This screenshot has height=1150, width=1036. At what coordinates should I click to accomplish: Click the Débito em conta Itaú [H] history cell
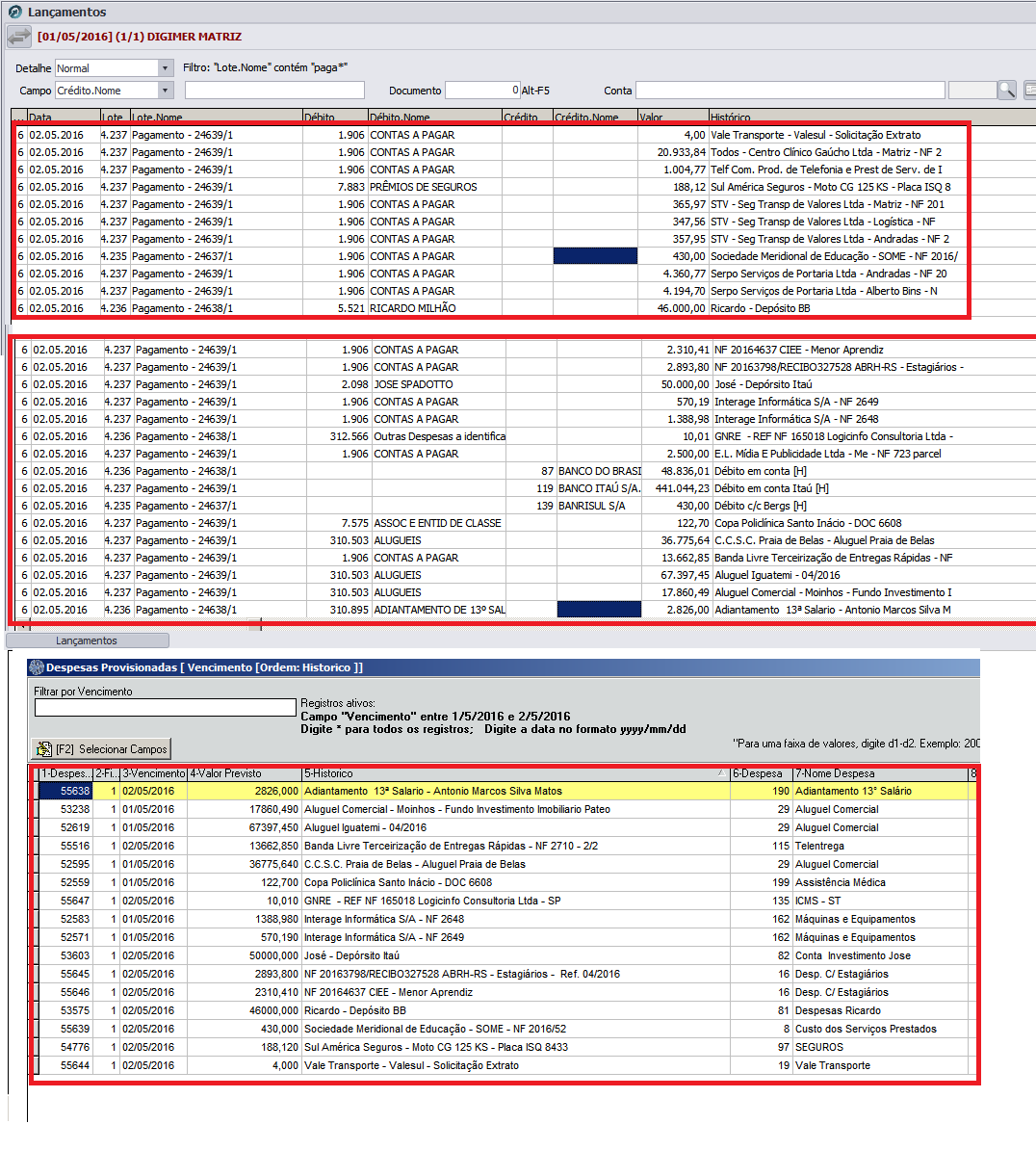coord(873,488)
